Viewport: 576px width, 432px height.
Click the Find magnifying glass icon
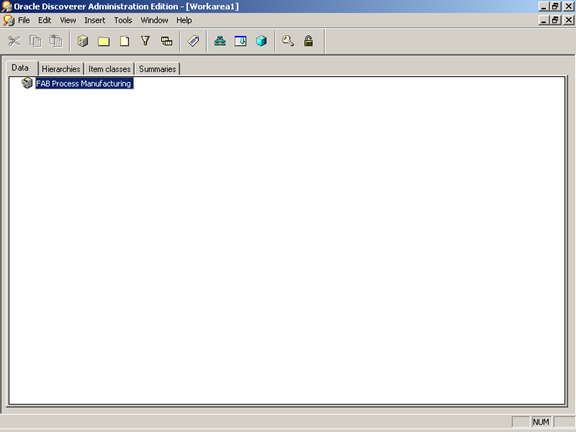[x=288, y=41]
